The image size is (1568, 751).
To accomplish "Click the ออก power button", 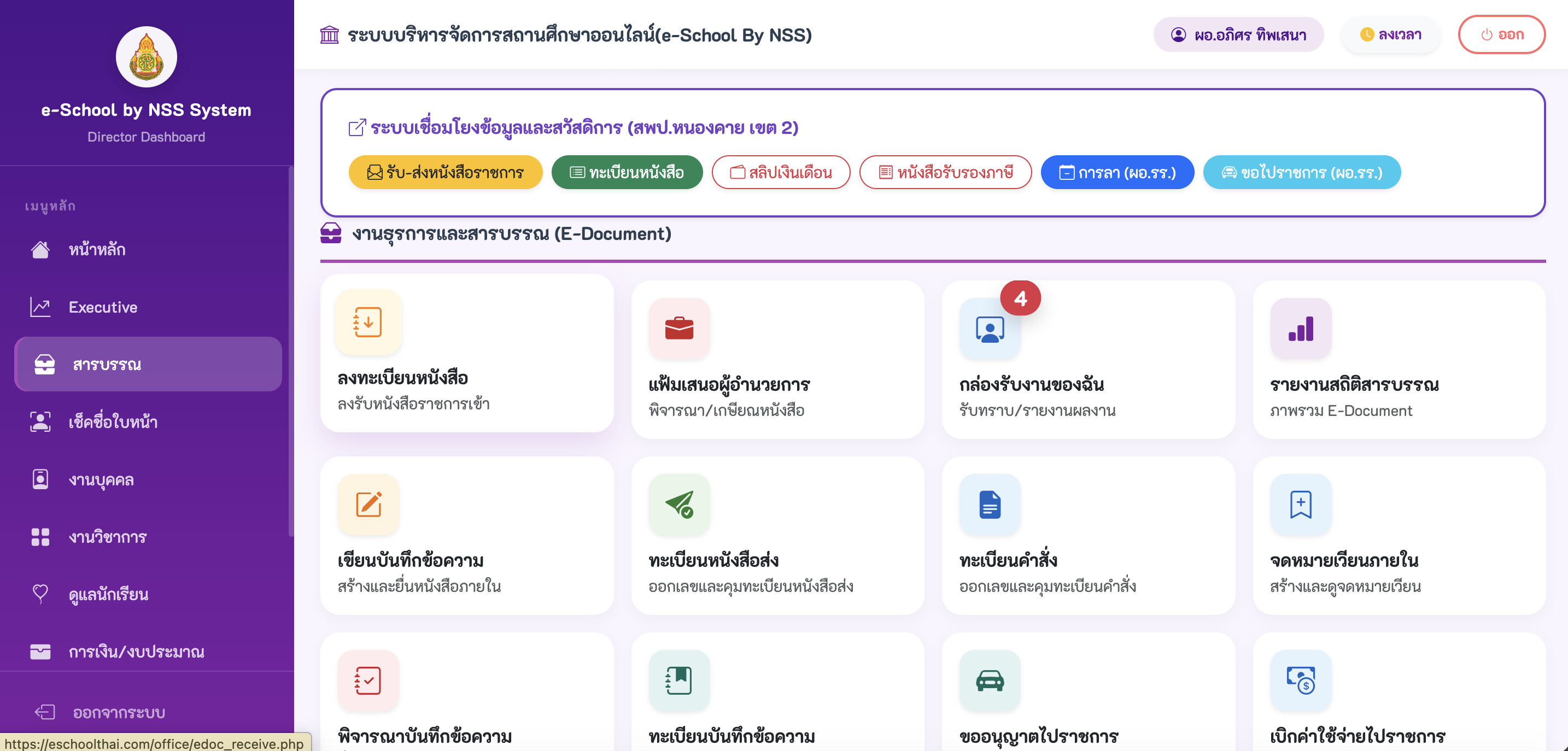I will click(1502, 34).
